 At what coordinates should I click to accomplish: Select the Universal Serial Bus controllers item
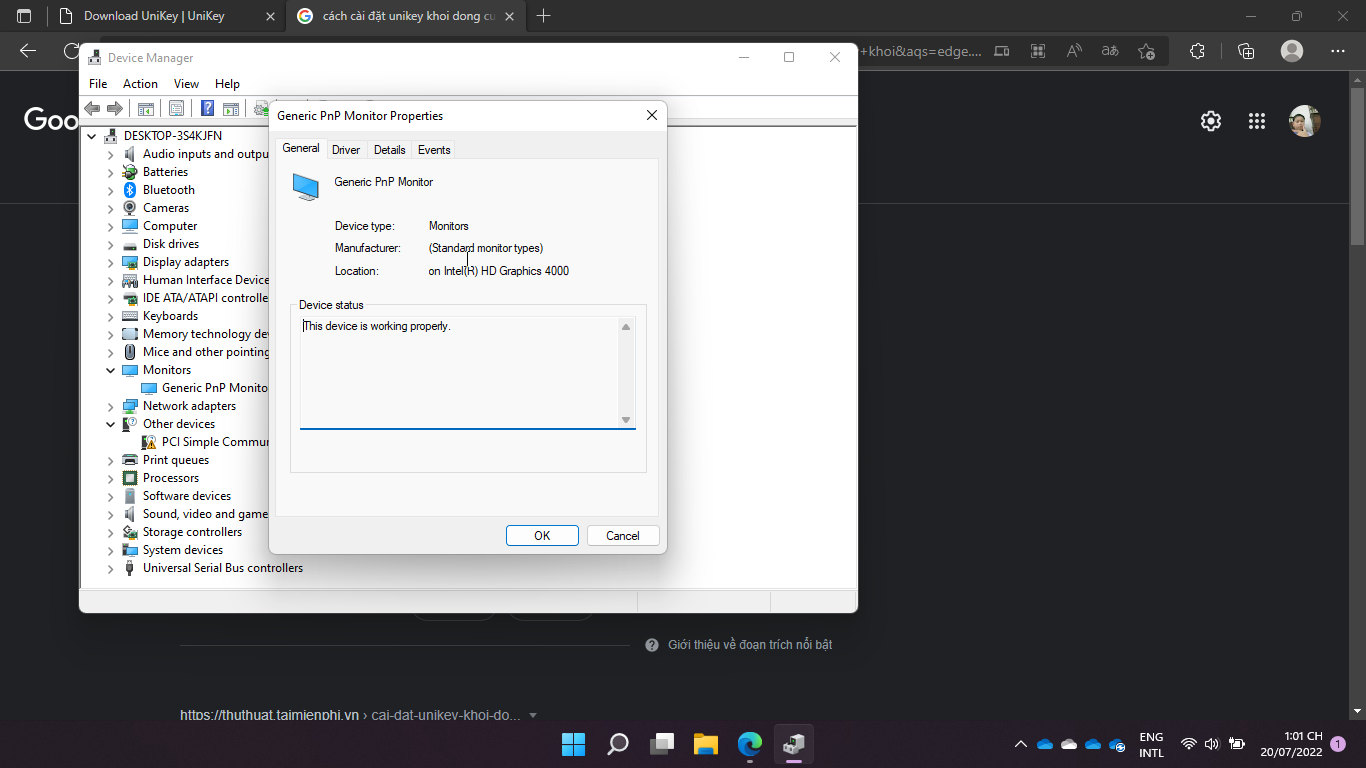tap(222, 568)
